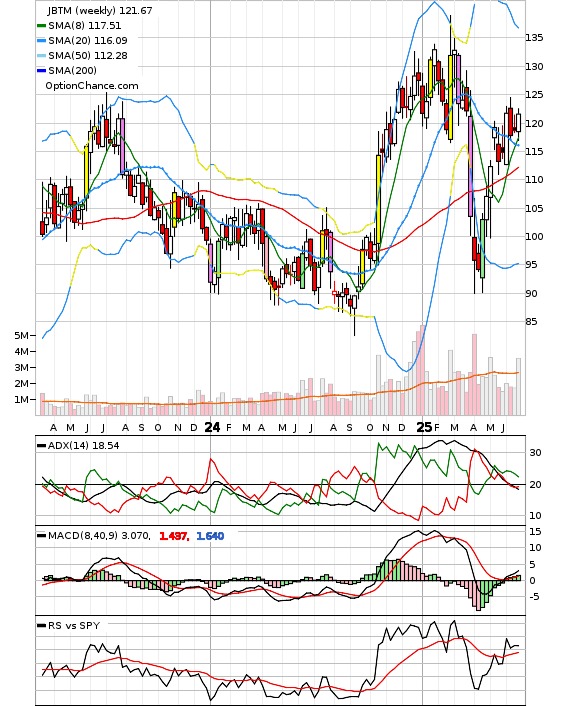
Task: Click the dark blue SMA(200) legend swatch
Action: pos(41,70)
